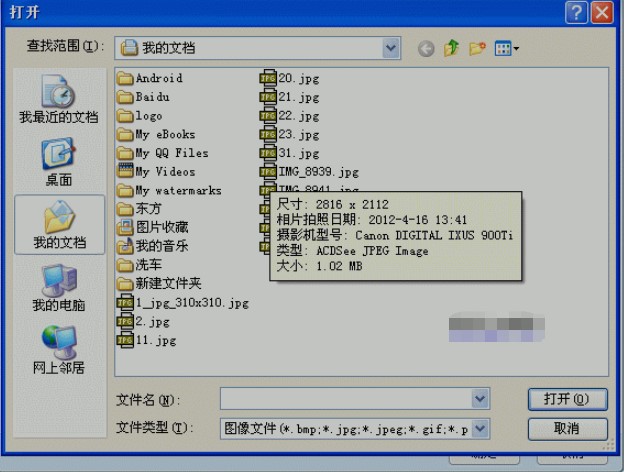Select 我的文档 in places bar
The height and width of the screenshot is (472, 624).
[x=59, y=225]
